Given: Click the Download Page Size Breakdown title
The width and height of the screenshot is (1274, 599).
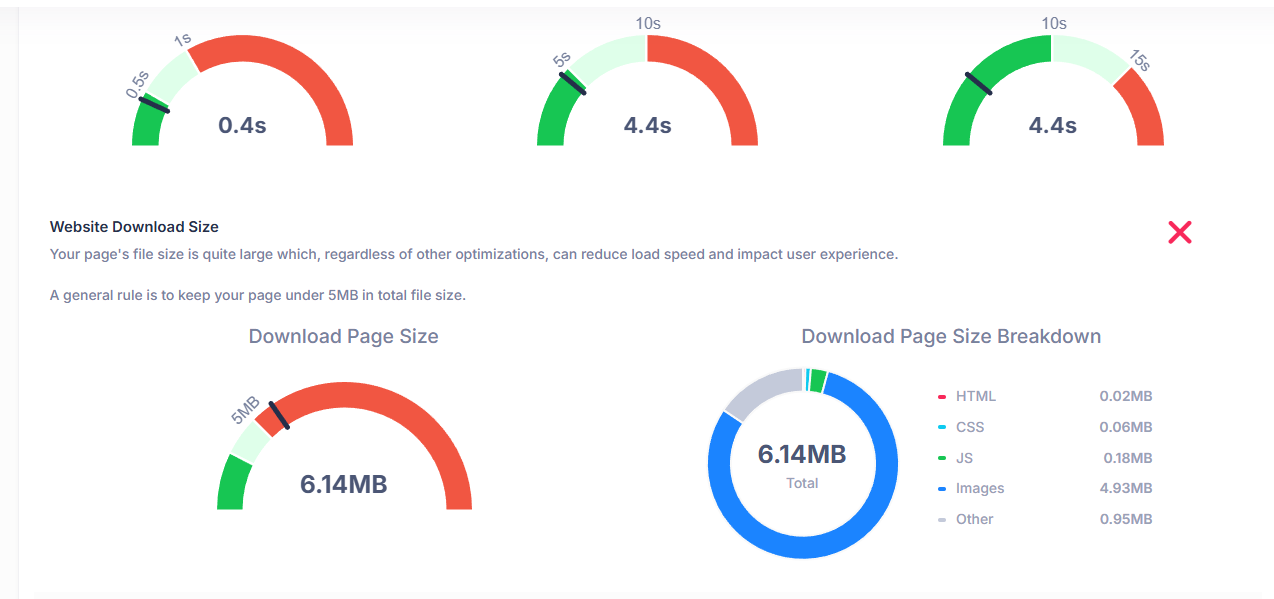Looking at the screenshot, I should coord(950,336).
